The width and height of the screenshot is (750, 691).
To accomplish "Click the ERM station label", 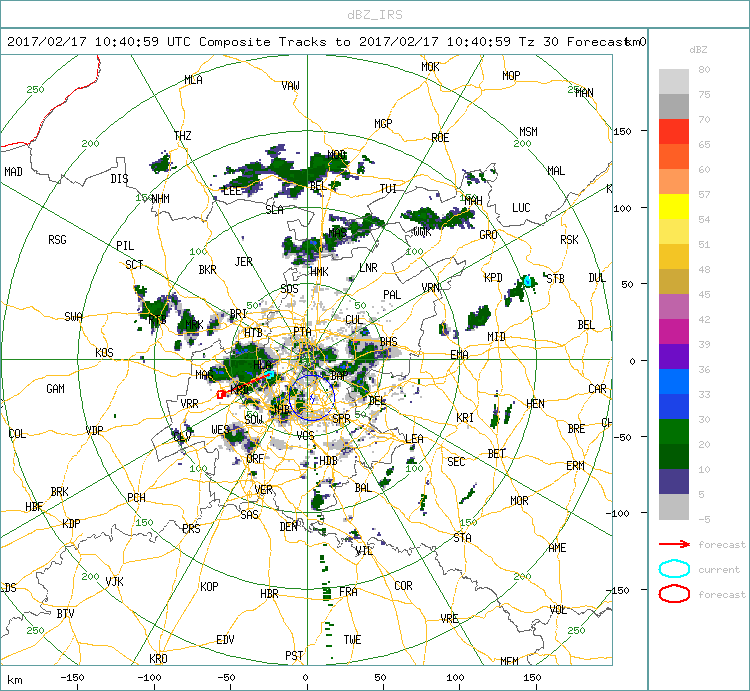I will (575, 465).
